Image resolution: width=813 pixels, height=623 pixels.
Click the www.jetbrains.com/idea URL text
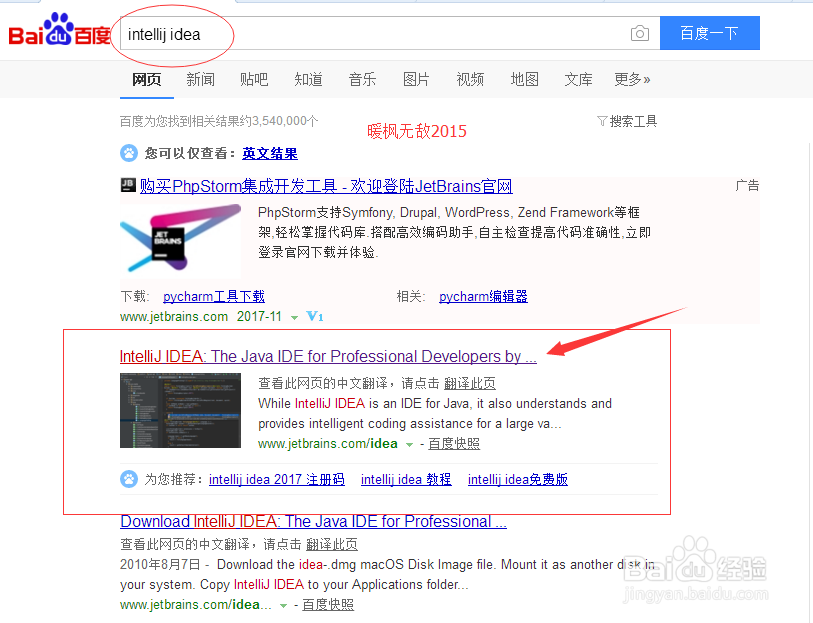[x=328, y=444]
